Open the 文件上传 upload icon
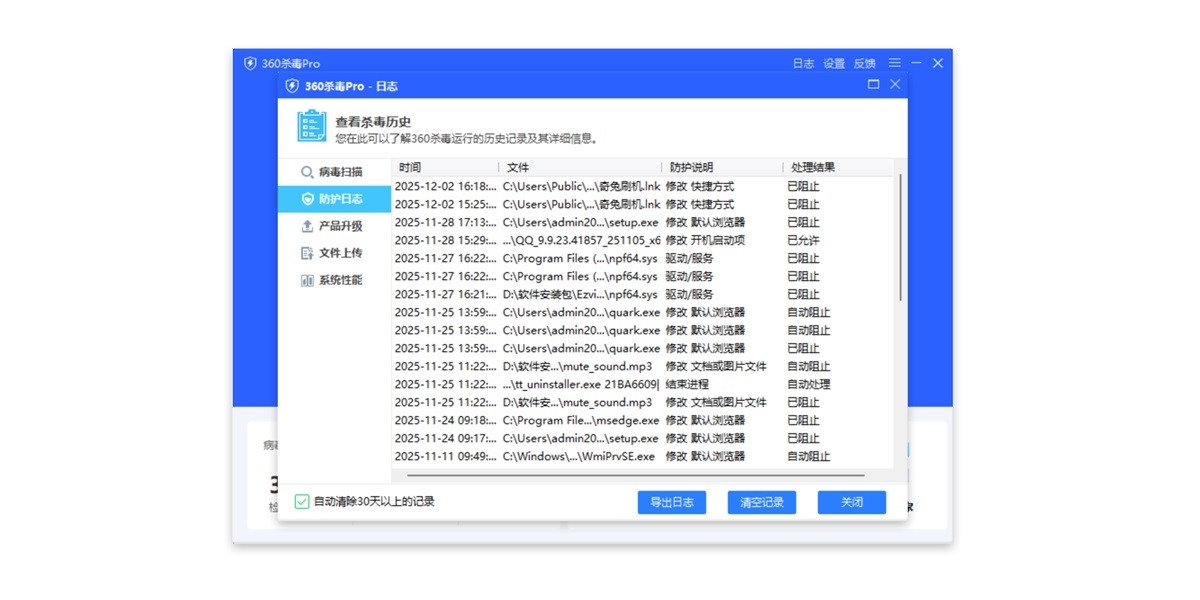Image resolution: width=1200 pixels, height=600 pixels. 308,253
